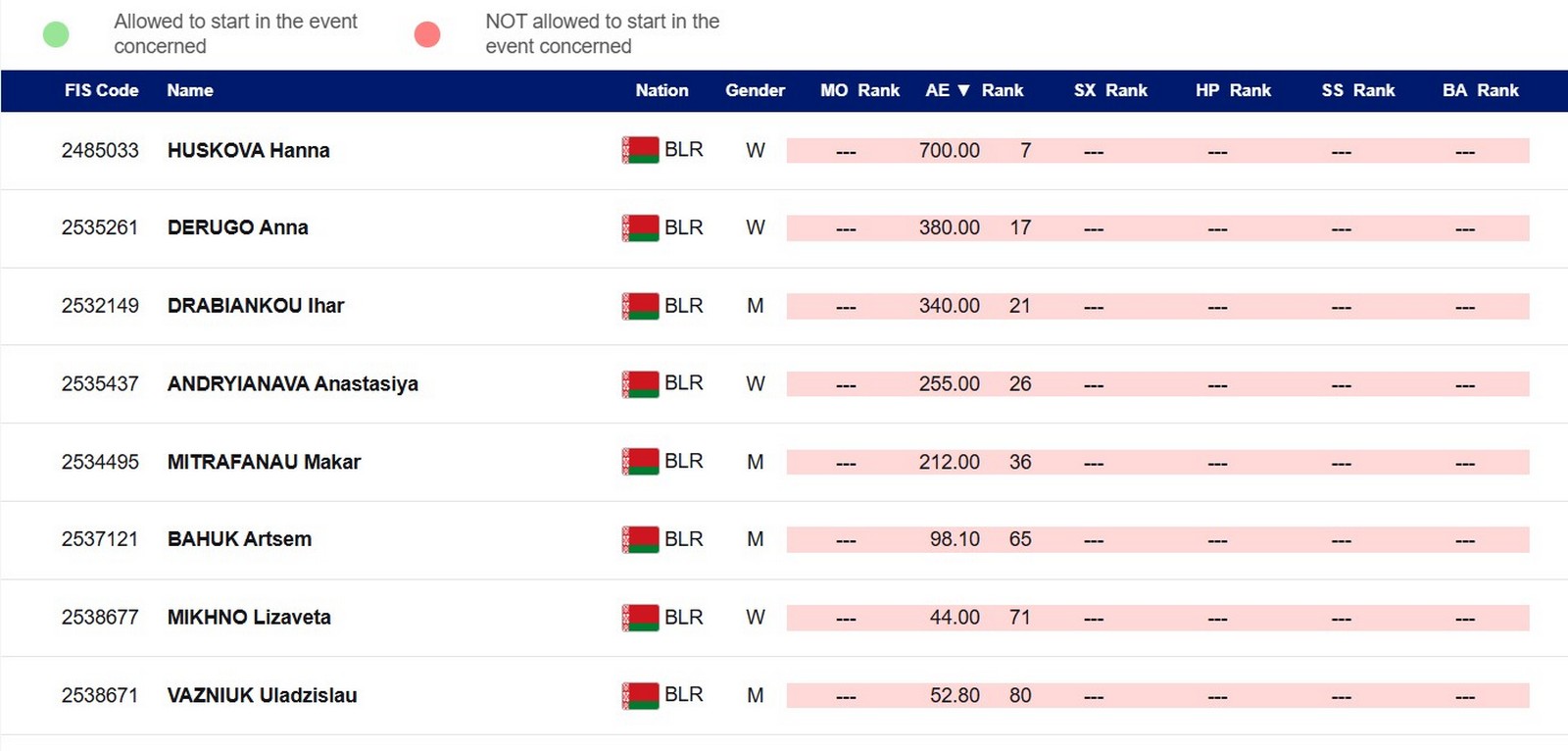
Task: Sort by the SS column header
Action: point(1332,90)
